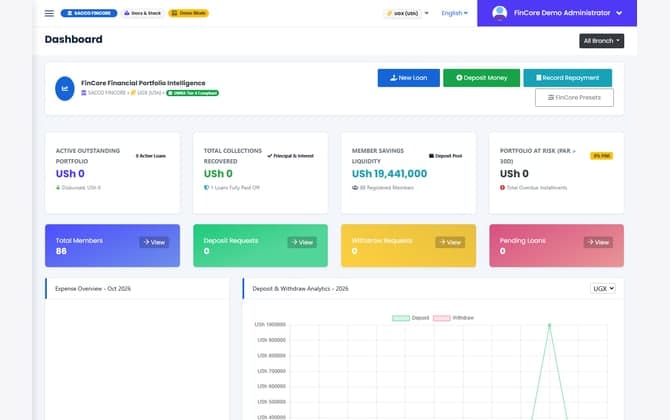The height and width of the screenshot is (420, 670).
Task: Toggle the Withdraw legend swatch
Action: 441,318
